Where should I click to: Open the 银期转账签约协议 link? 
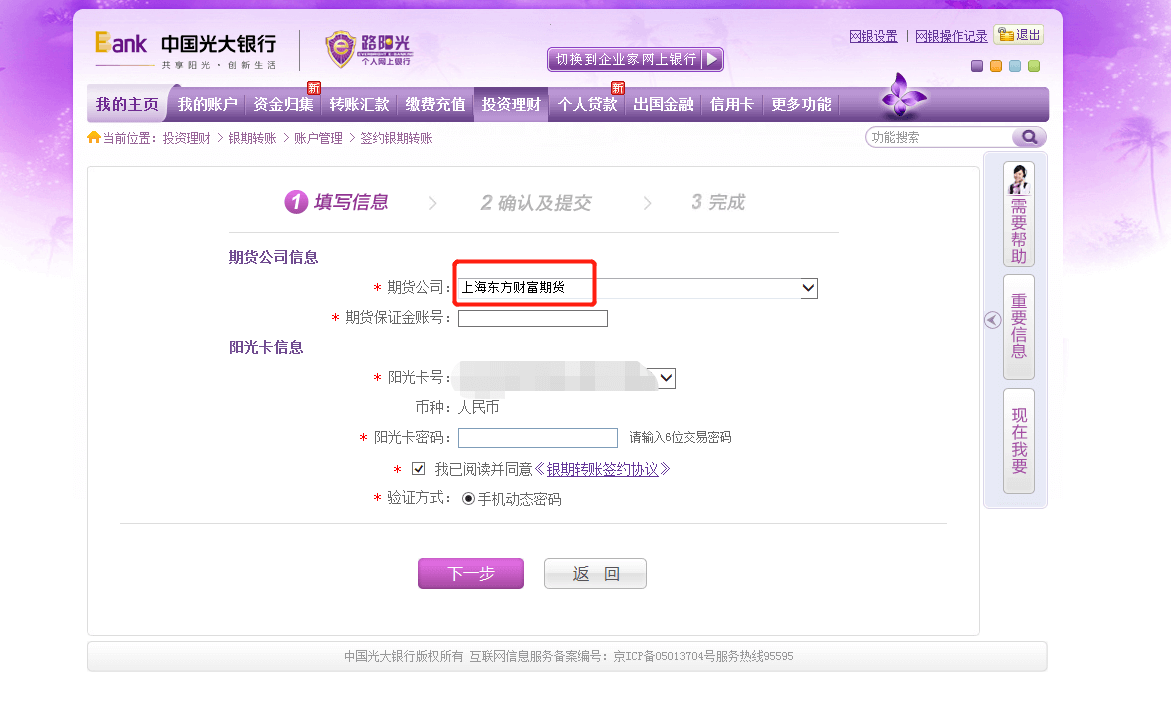[603, 469]
